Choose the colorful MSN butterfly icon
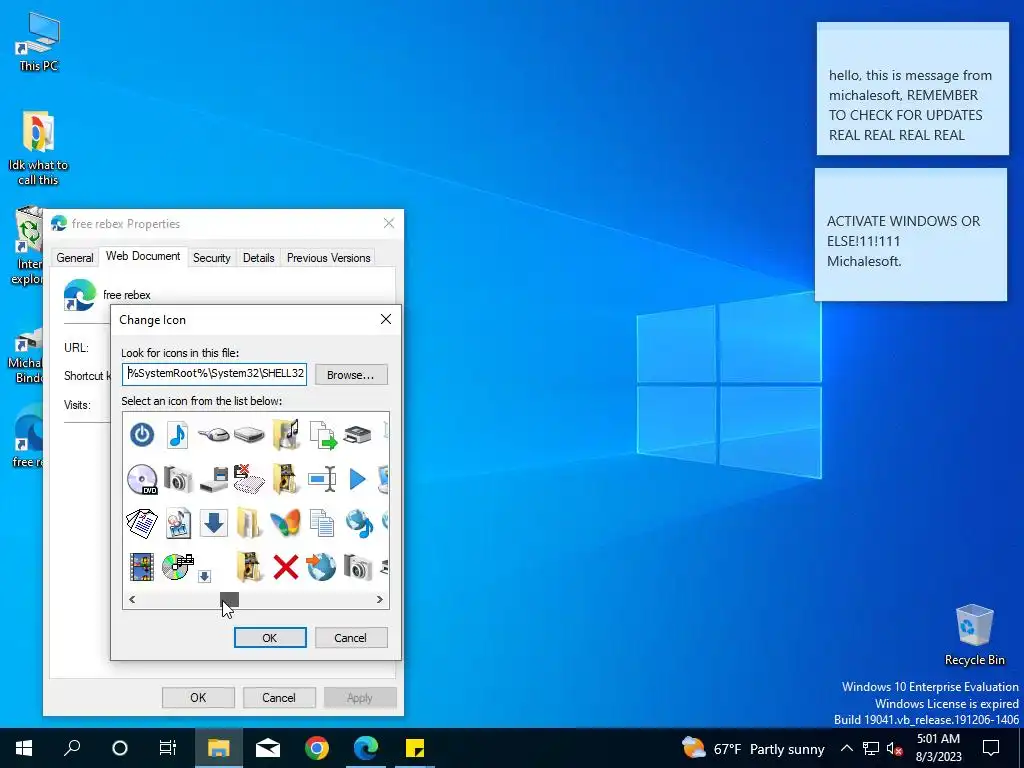 point(285,523)
